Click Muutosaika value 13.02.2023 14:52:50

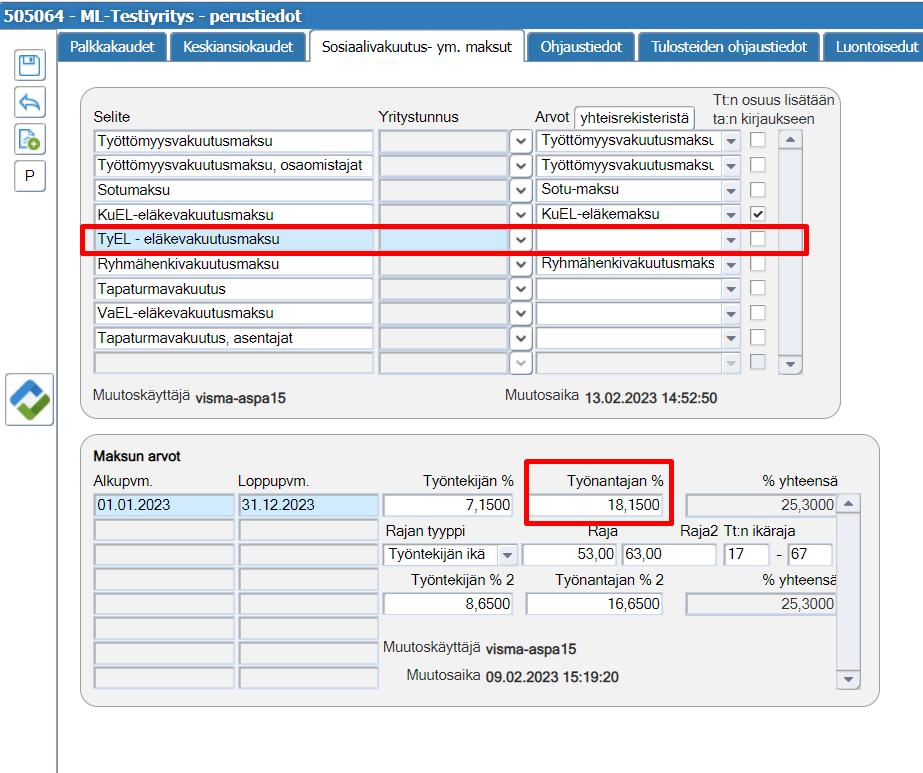coord(651,398)
